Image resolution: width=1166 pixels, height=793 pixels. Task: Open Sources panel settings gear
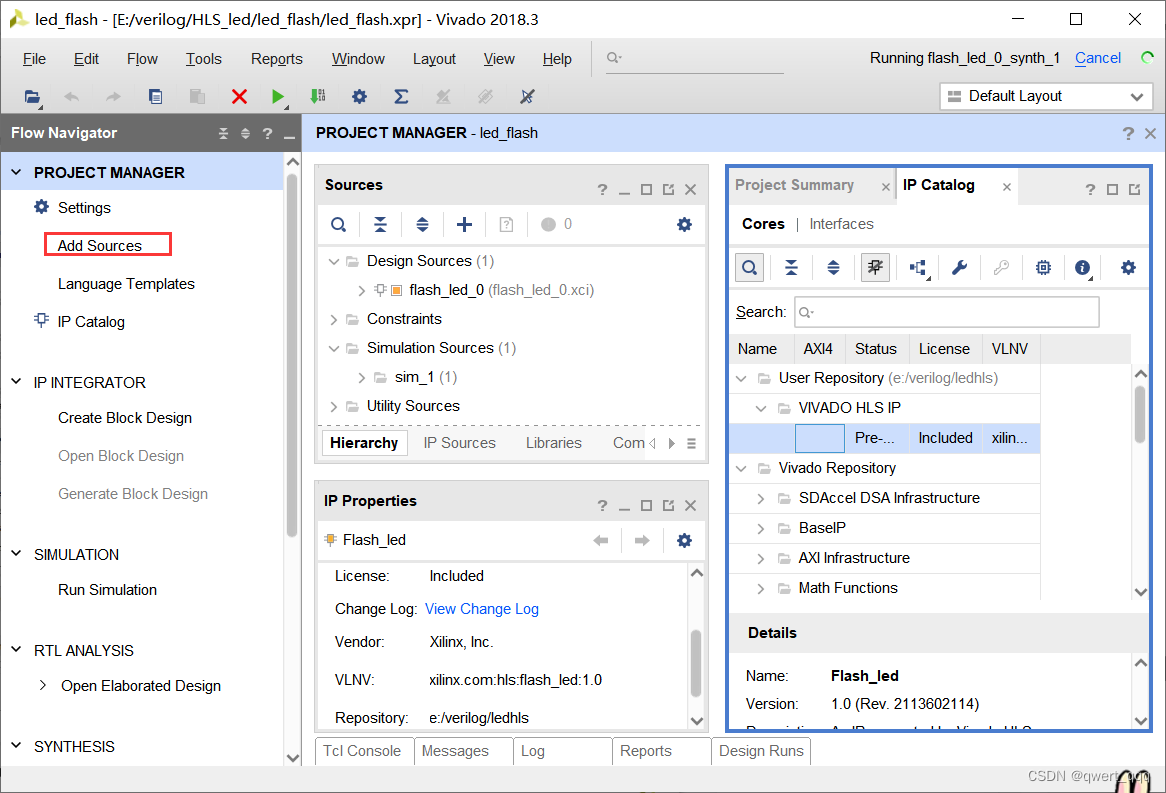(684, 225)
